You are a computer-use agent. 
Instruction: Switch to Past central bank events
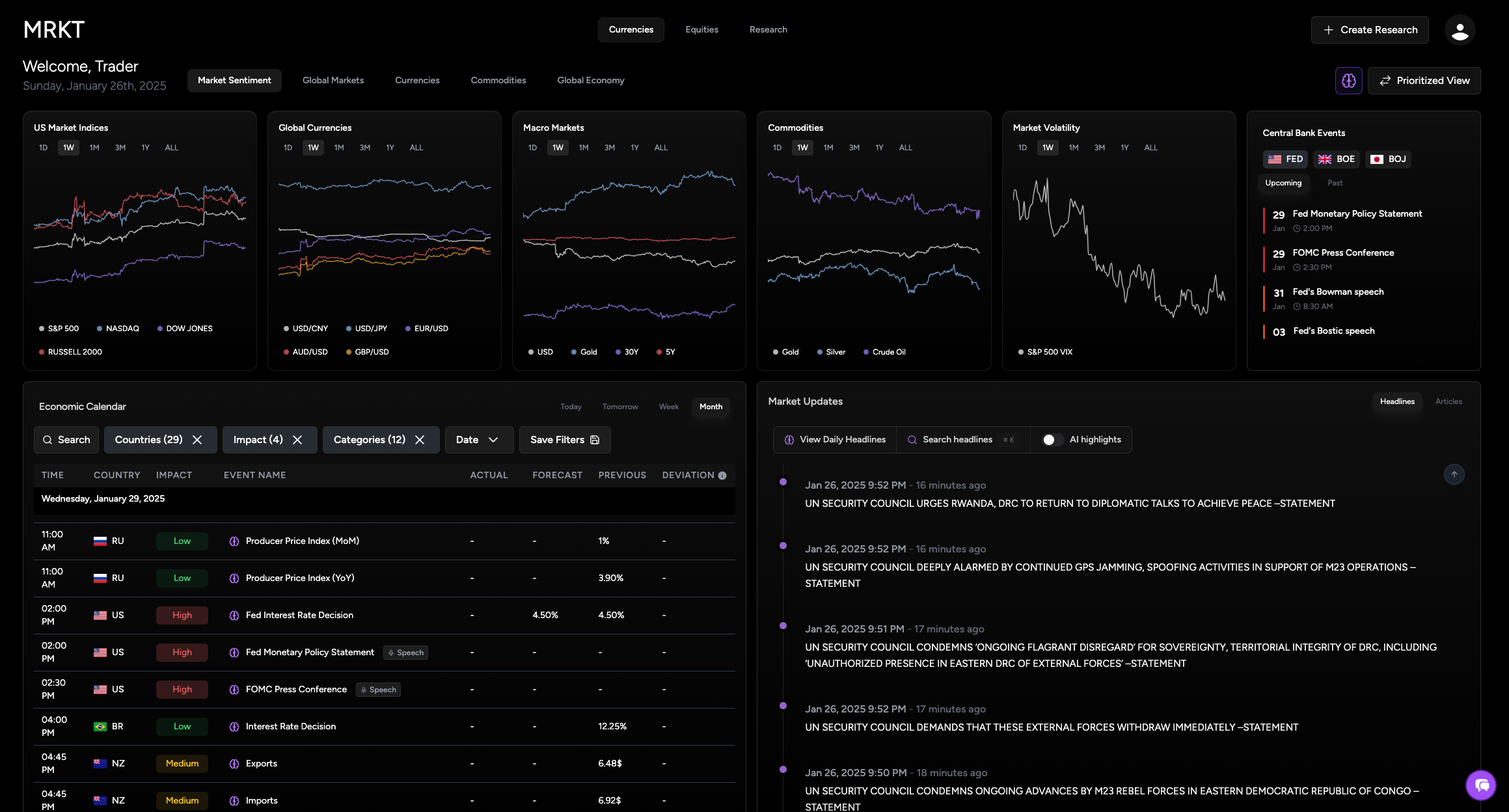[x=1335, y=183]
